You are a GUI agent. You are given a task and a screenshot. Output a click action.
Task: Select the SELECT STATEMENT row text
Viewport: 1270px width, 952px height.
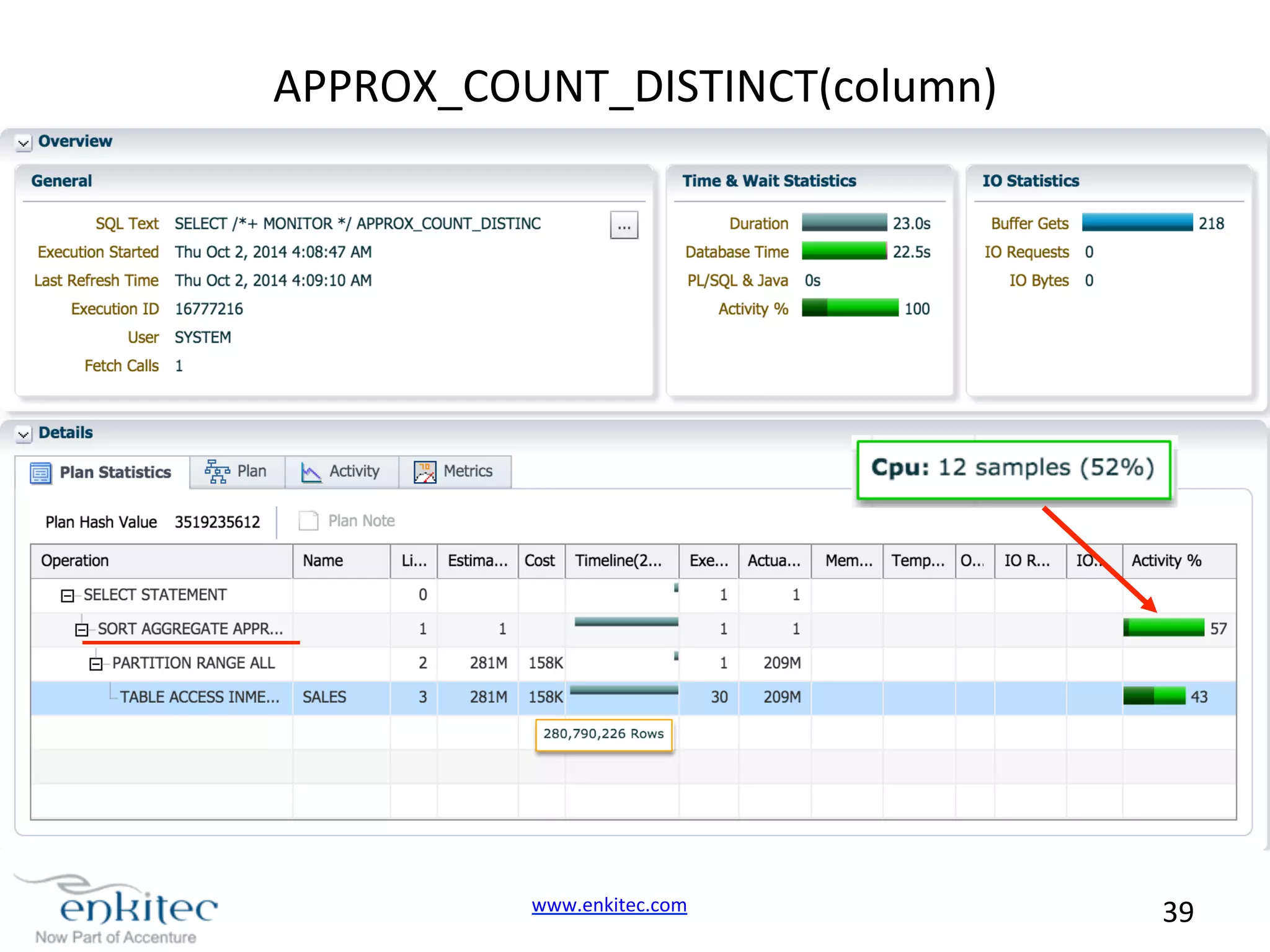tap(155, 595)
